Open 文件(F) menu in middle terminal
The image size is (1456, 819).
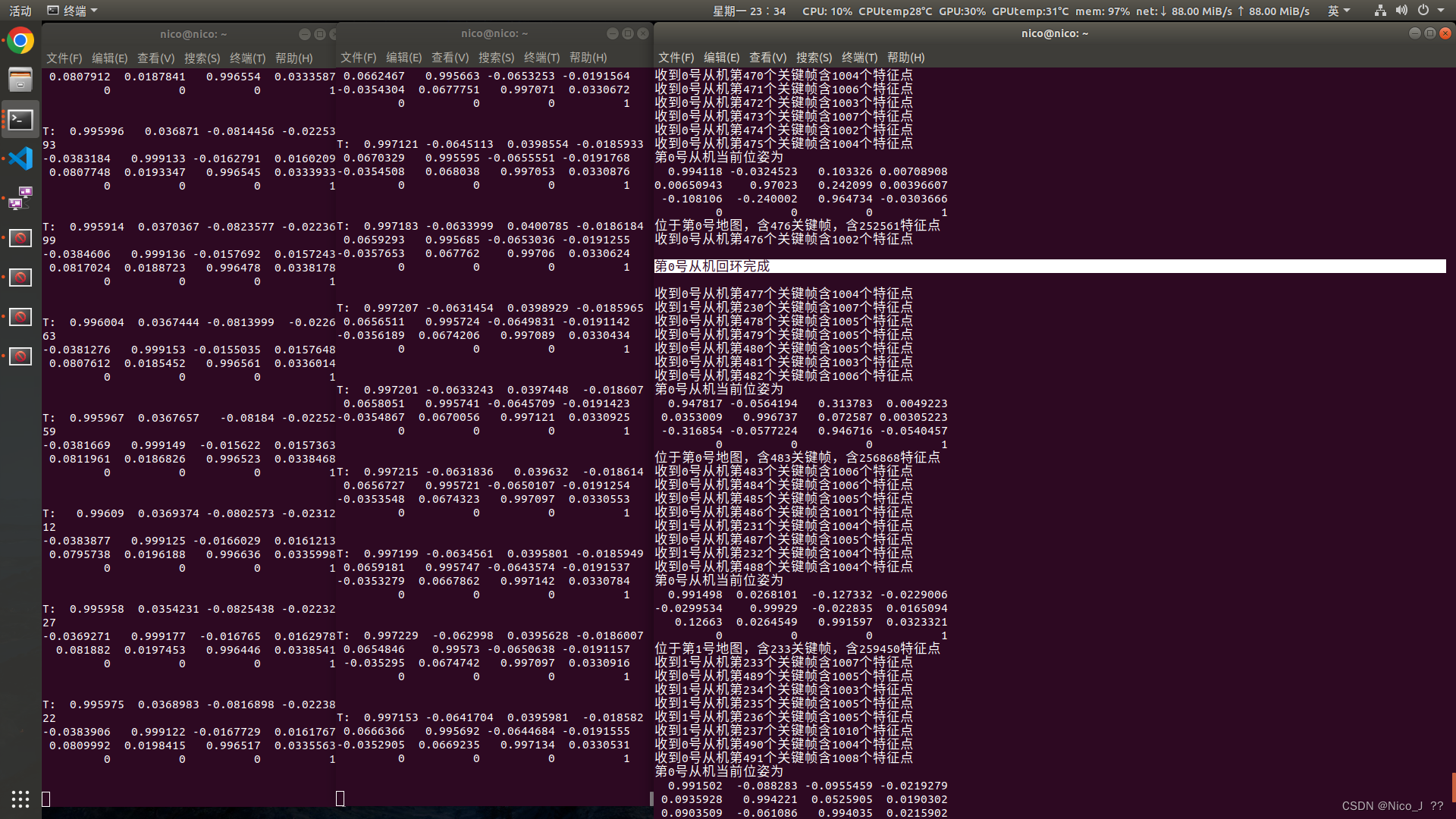pos(359,57)
